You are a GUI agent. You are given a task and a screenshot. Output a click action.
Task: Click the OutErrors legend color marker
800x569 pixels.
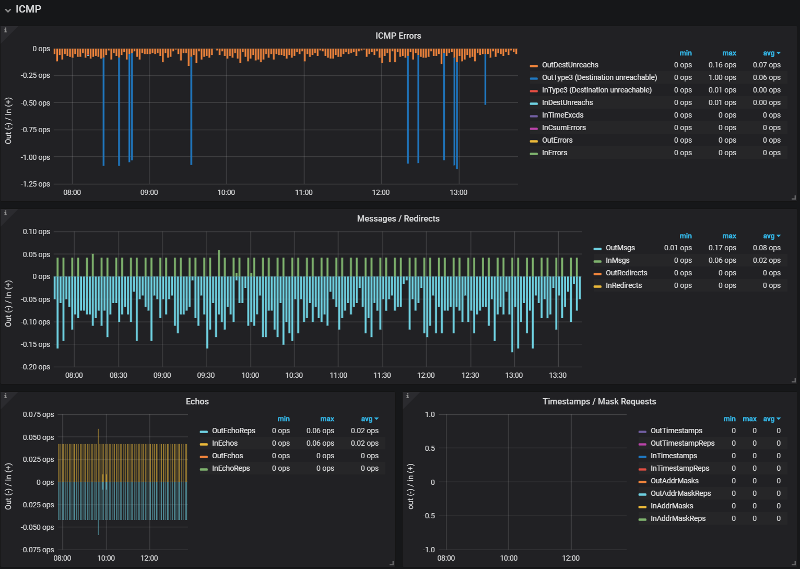point(533,141)
